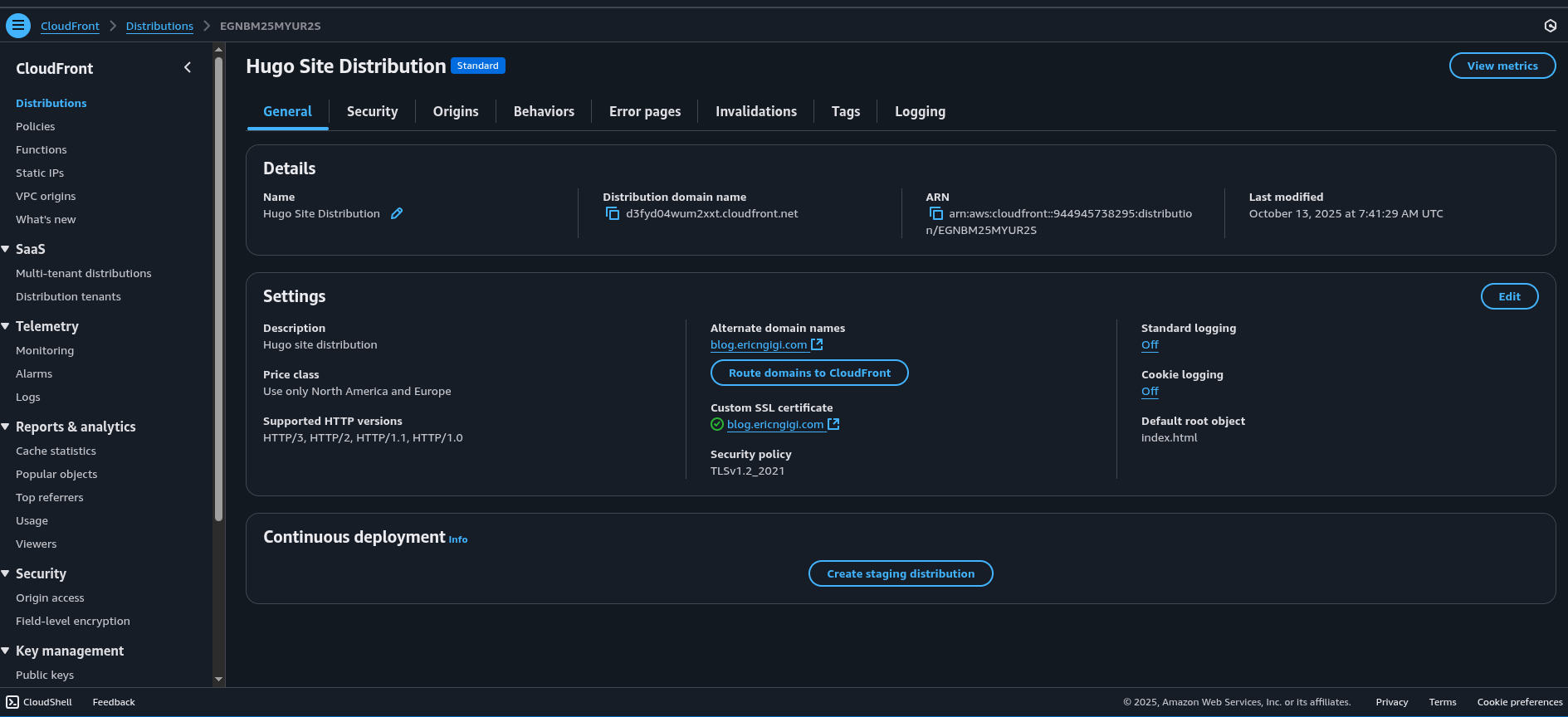Click Route domains to CloudFront button

point(809,373)
